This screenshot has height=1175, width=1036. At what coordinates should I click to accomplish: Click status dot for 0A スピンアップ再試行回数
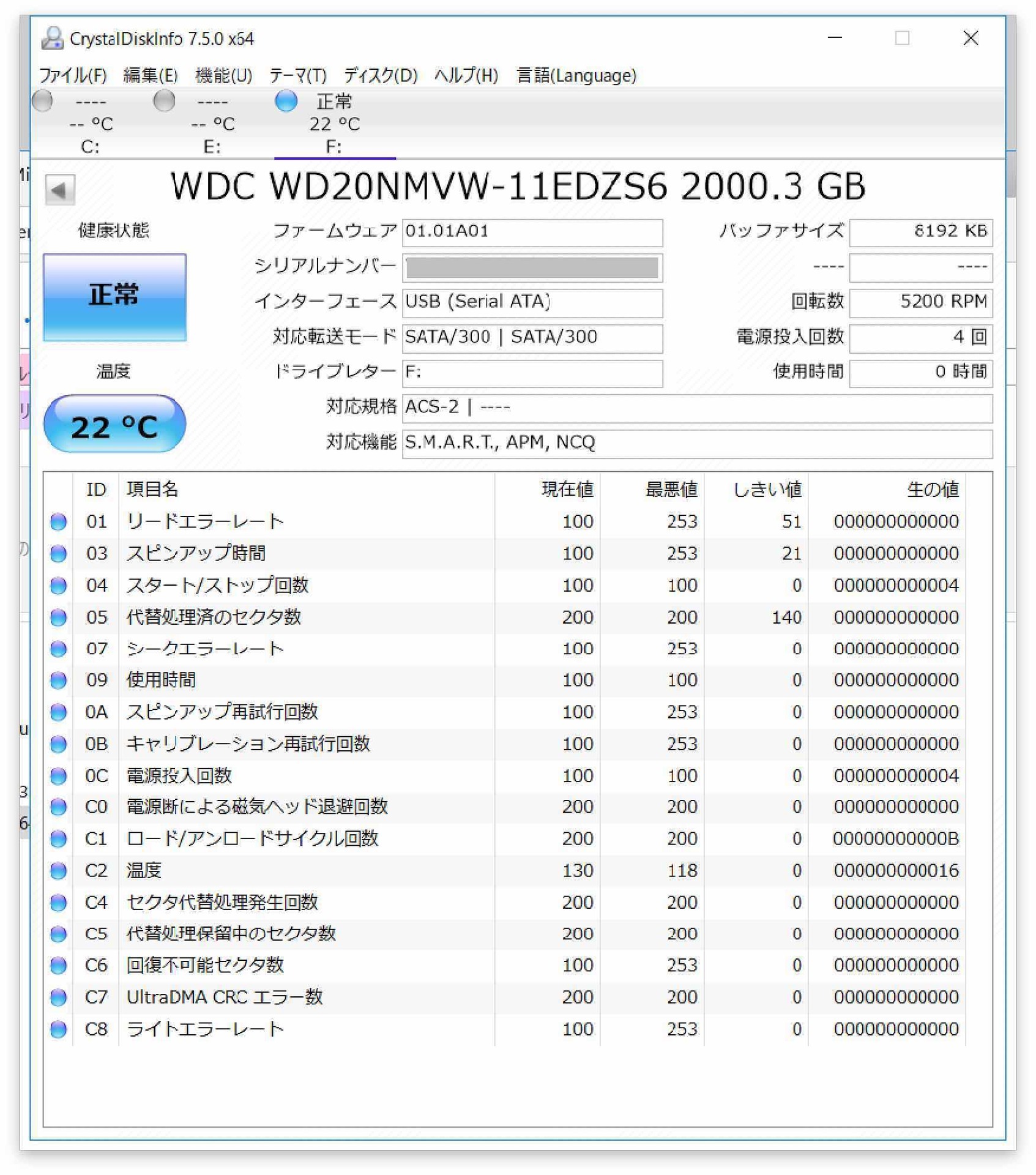tap(59, 712)
